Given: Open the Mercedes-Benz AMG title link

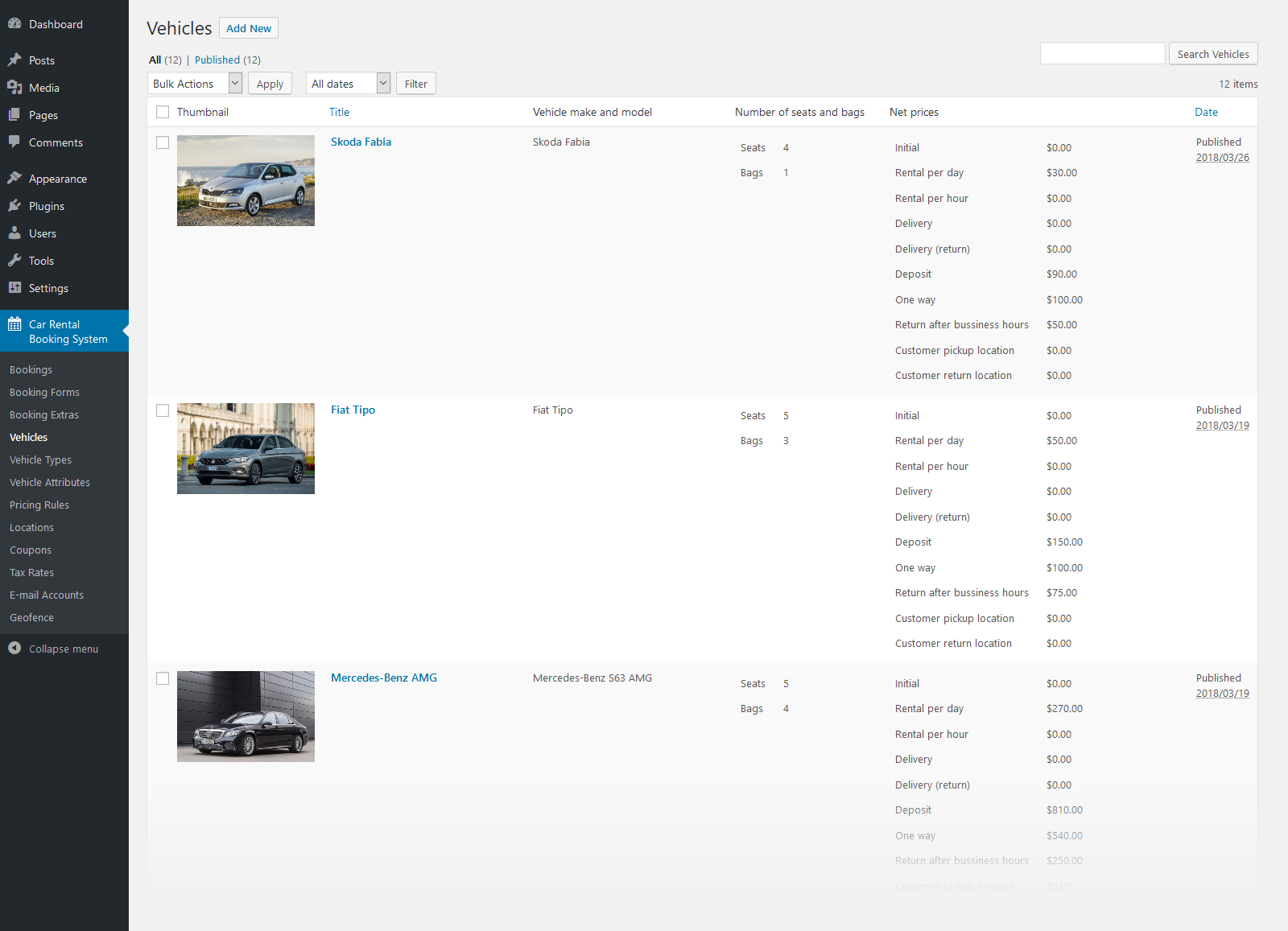Looking at the screenshot, I should (384, 678).
